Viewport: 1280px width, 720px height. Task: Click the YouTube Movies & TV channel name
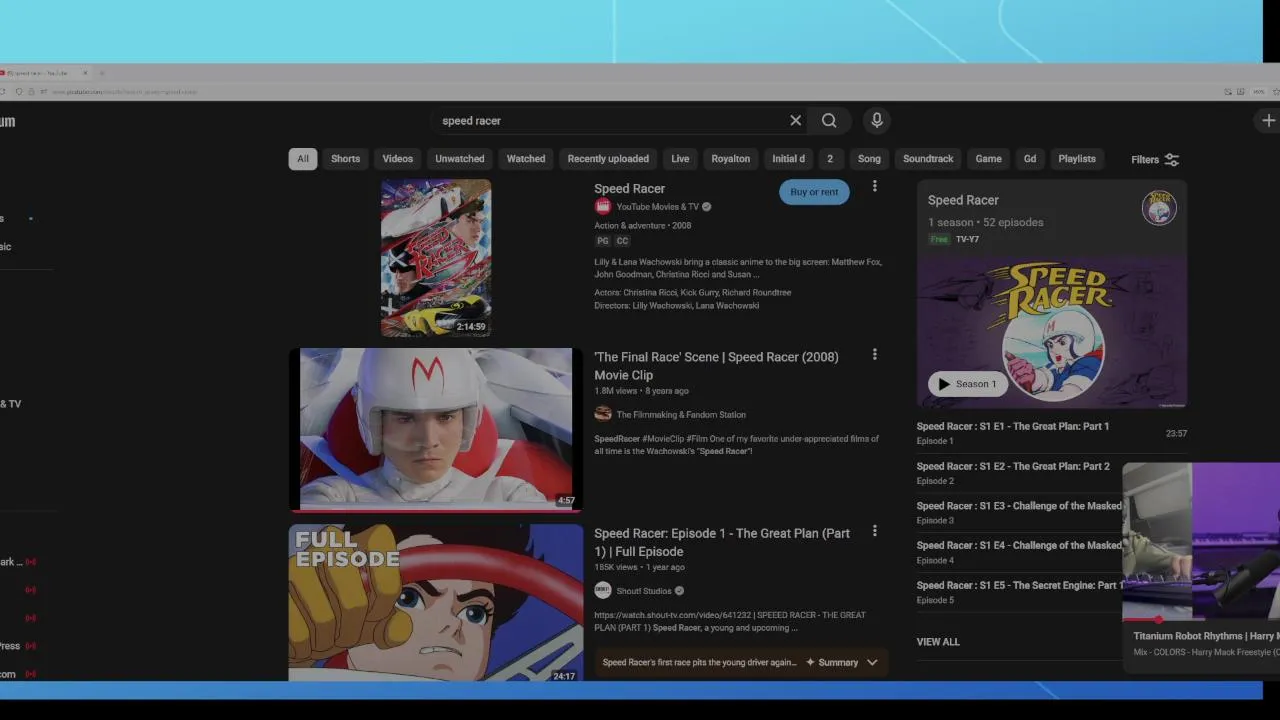657,207
